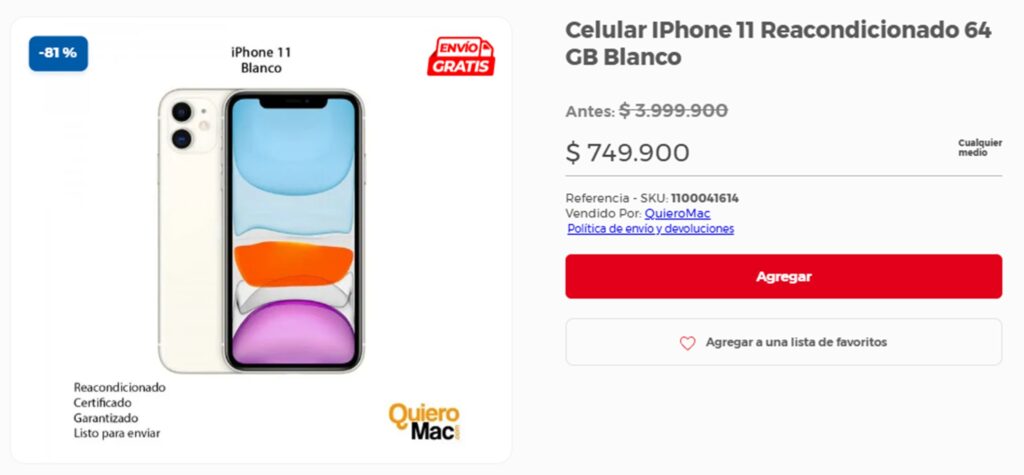This screenshot has height=475, width=1024.
Task: Click the iPhone 11 Blanco caption
Action: (x=261, y=60)
